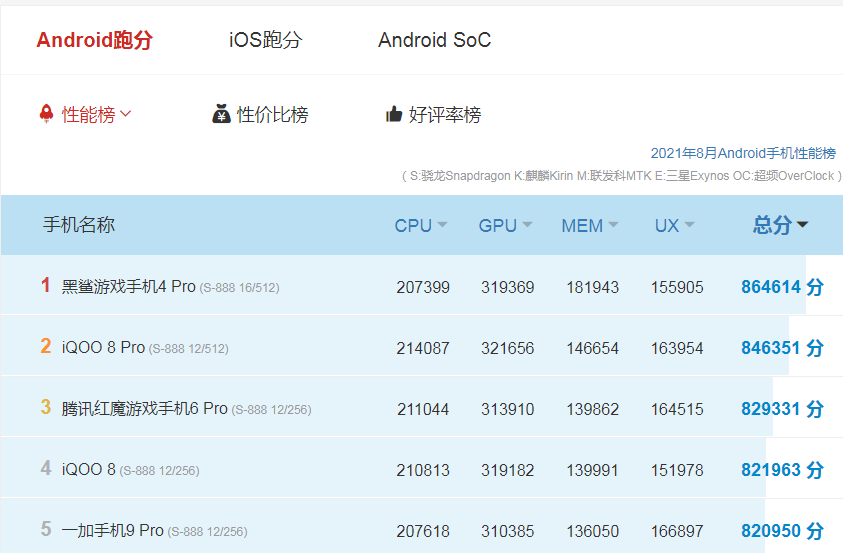Image resolution: width=843 pixels, height=553 pixels.
Task: Click the MEM score 146654
Action: pyautogui.click(x=592, y=348)
